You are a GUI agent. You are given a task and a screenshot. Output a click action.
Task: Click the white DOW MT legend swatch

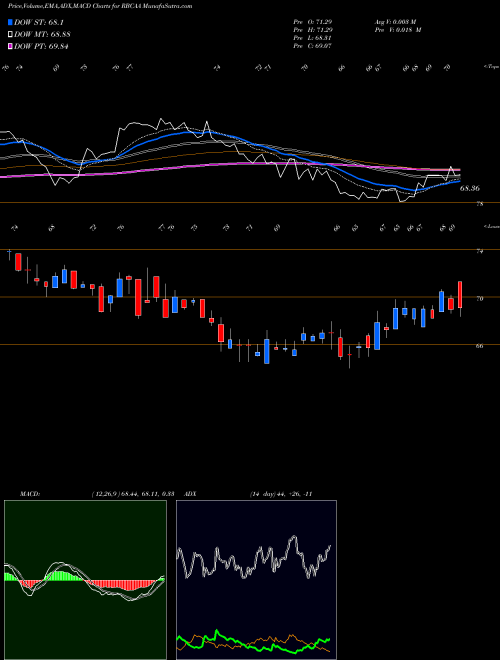(x=11, y=35)
